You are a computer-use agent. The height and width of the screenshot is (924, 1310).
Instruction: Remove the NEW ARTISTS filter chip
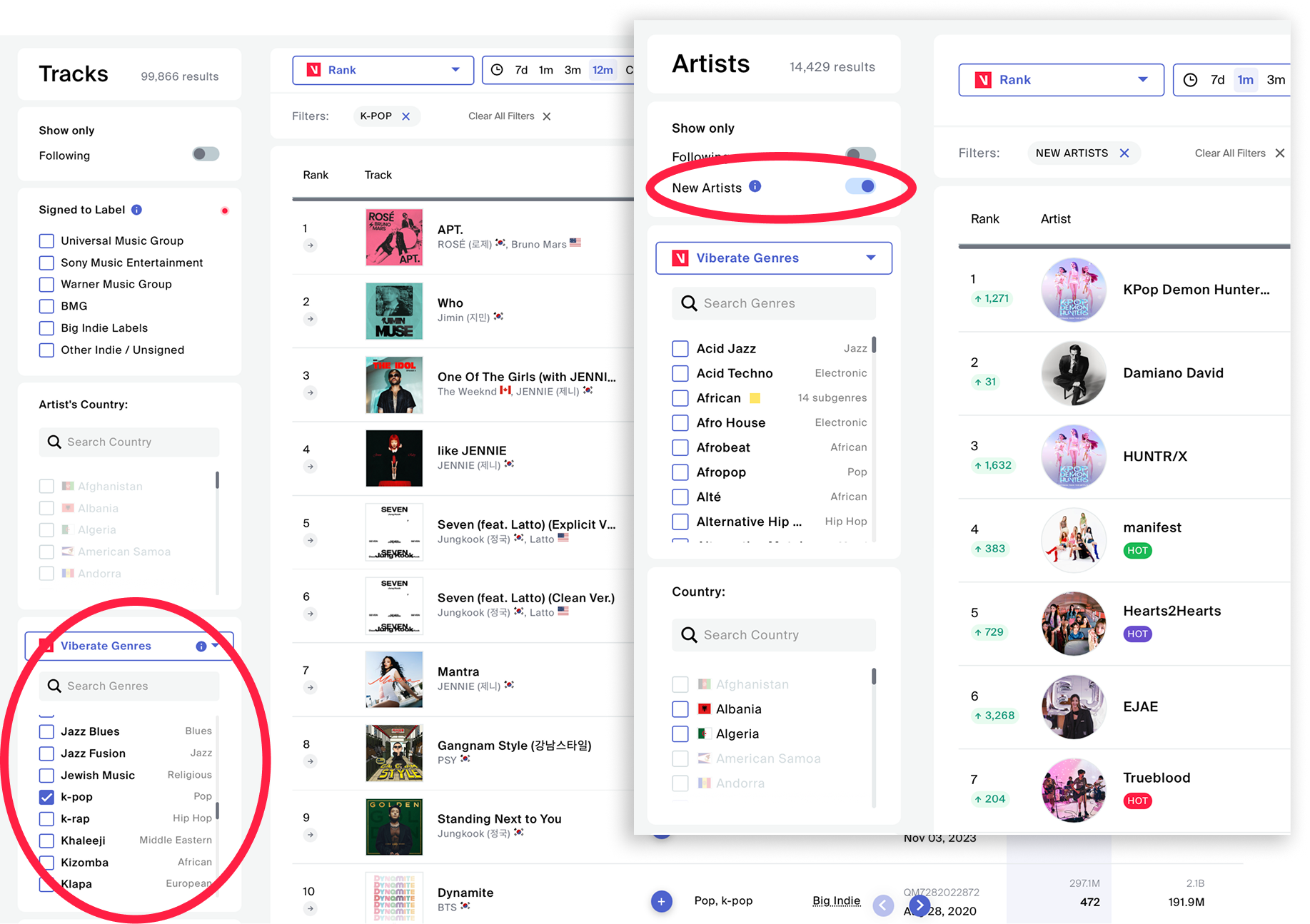pos(1124,153)
